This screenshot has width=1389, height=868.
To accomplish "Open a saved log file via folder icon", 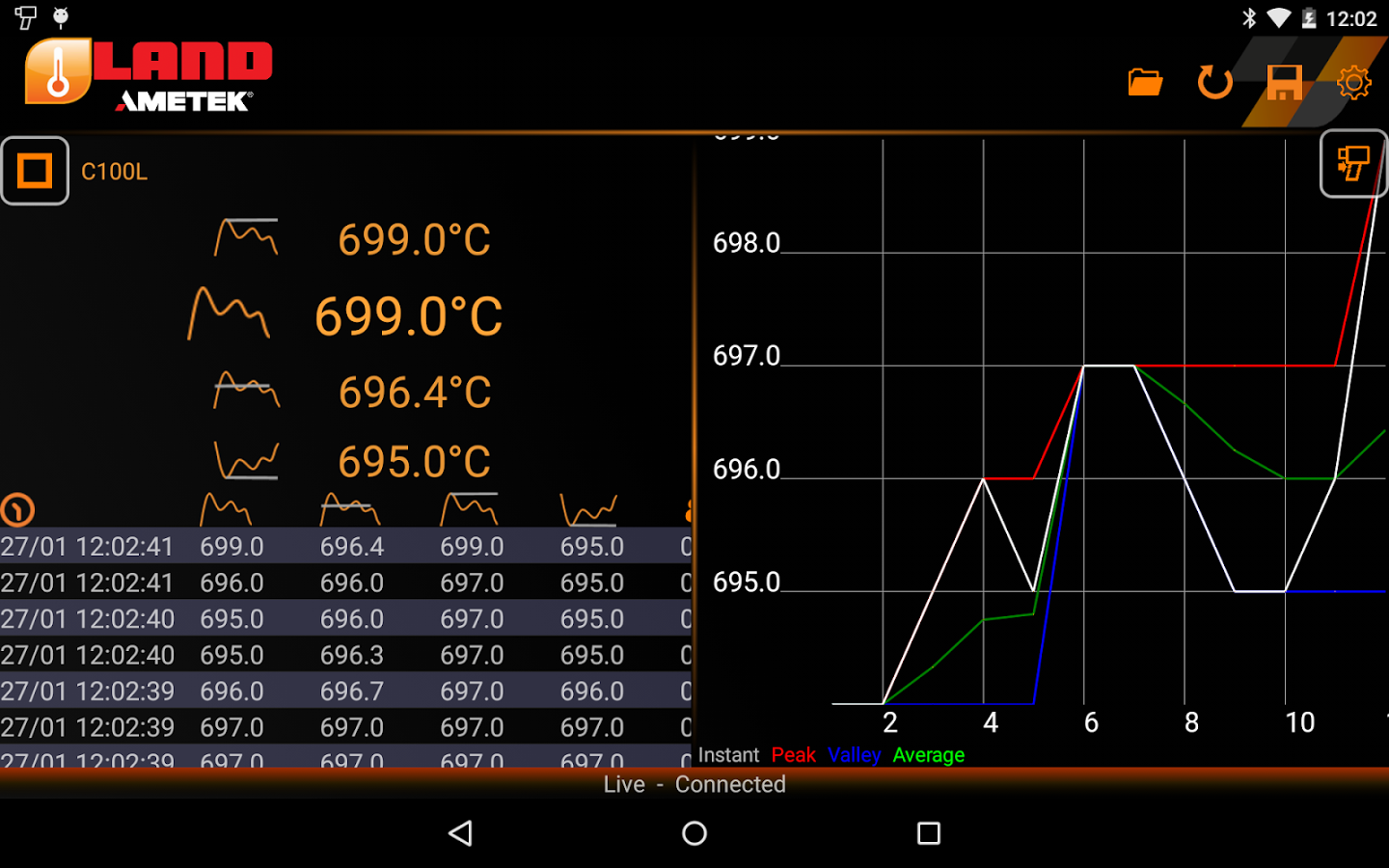I will tap(1145, 82).
